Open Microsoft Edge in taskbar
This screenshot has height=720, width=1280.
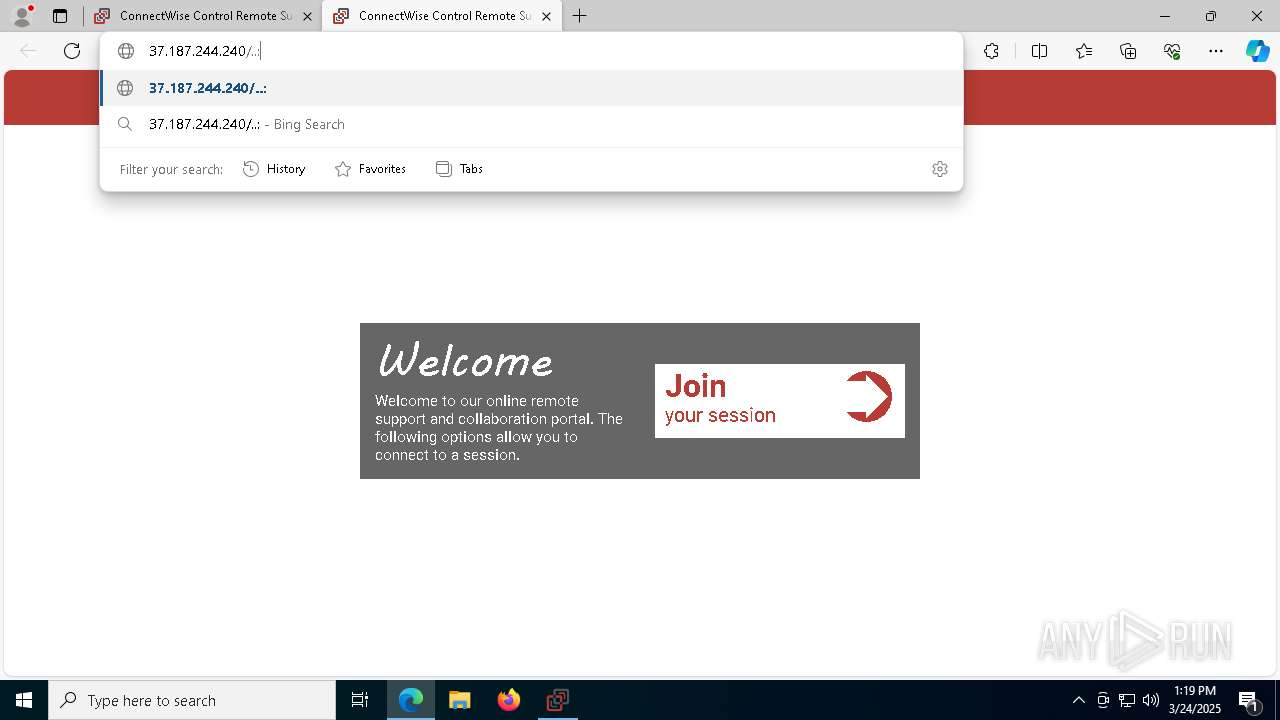click(411, 700)
